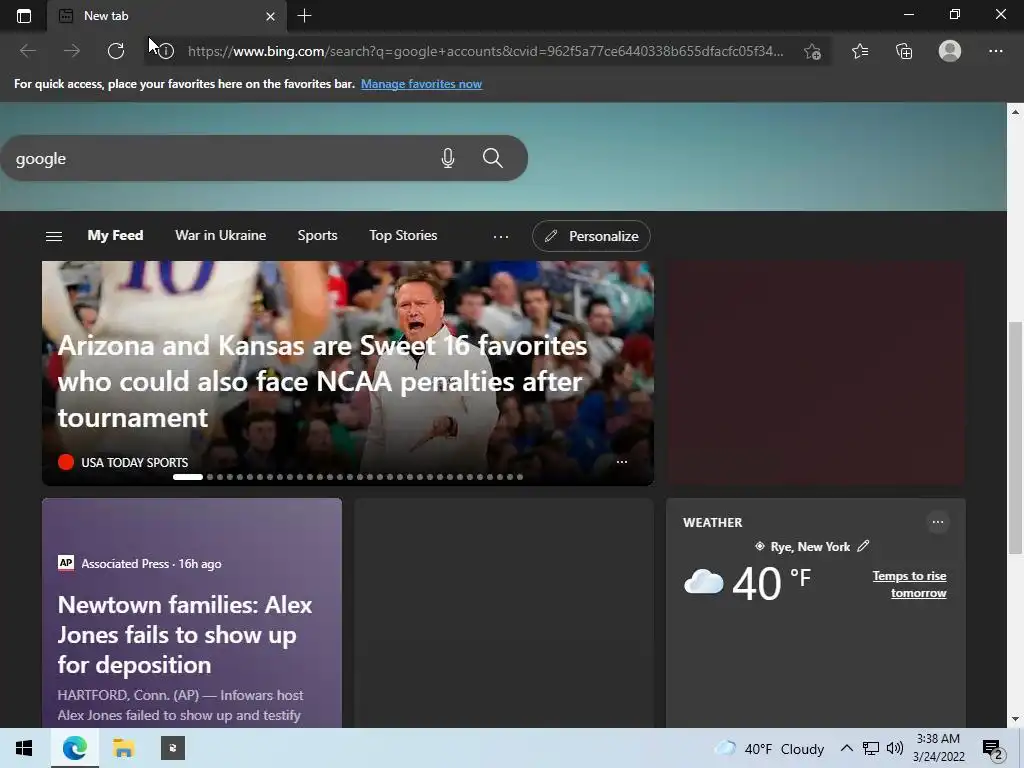The image size is (1024, 768).
Task: Start voice search with microphone icon
Action: (x=447, y=158)
